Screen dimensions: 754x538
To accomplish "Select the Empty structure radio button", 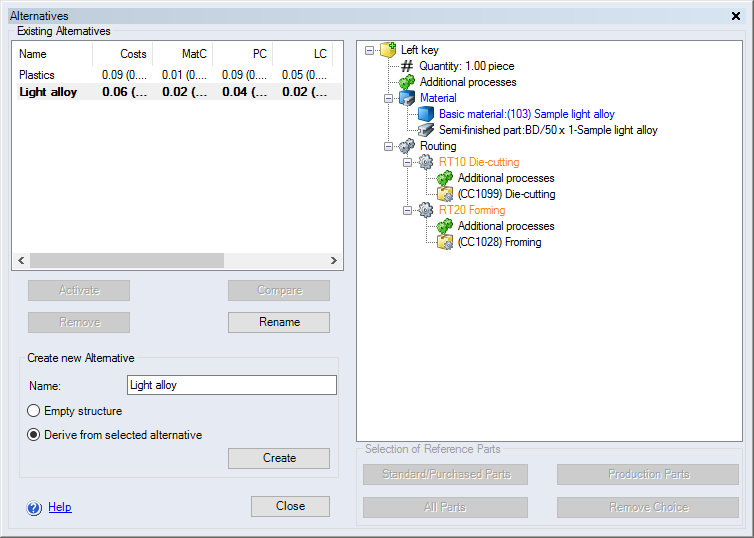I will tap(34, 411).
